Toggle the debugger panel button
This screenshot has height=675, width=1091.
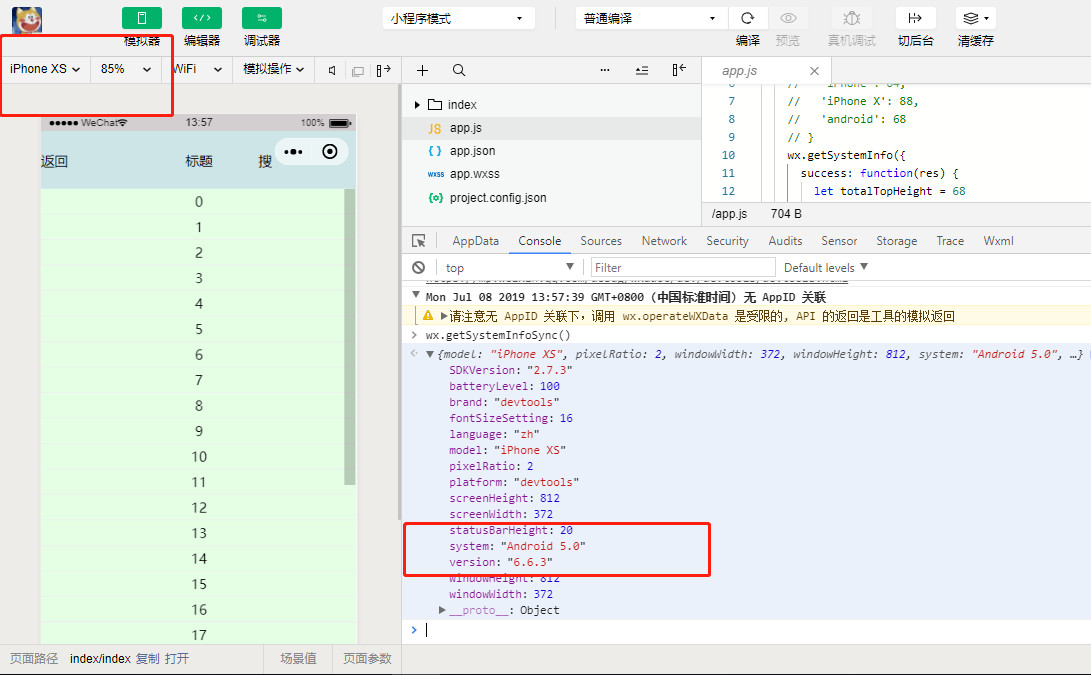click(x=261, y=18)
